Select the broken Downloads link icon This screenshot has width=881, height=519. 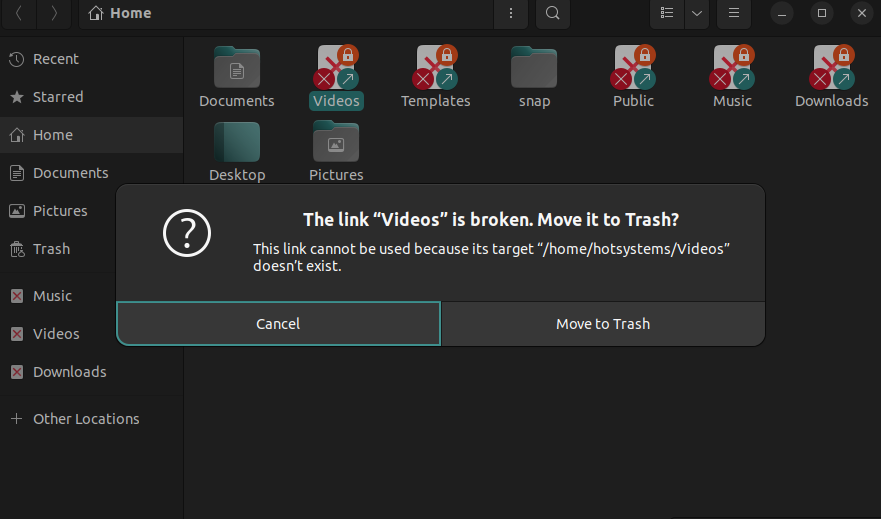(x=832, y=67)
